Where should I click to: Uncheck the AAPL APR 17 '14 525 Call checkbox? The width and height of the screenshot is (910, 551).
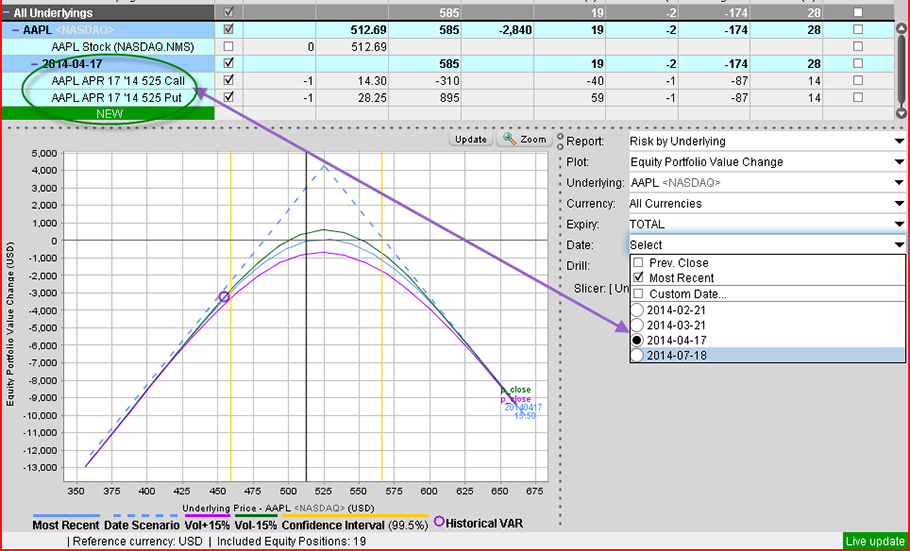pyautogui.click(x=229, y=80)
